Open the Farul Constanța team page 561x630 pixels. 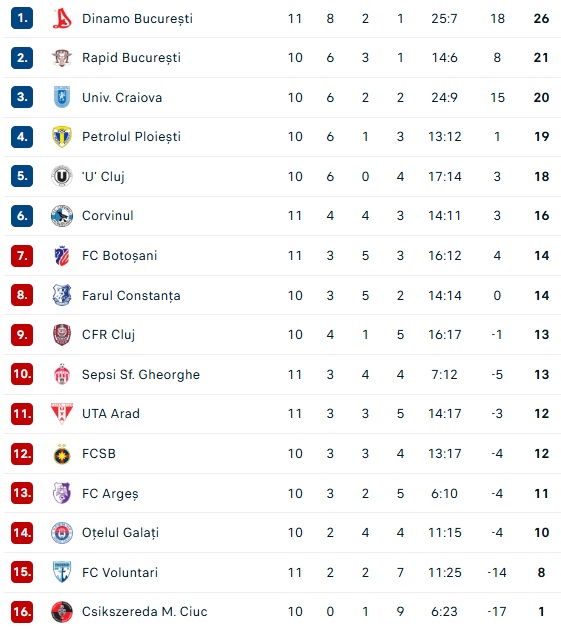[131, 296]
